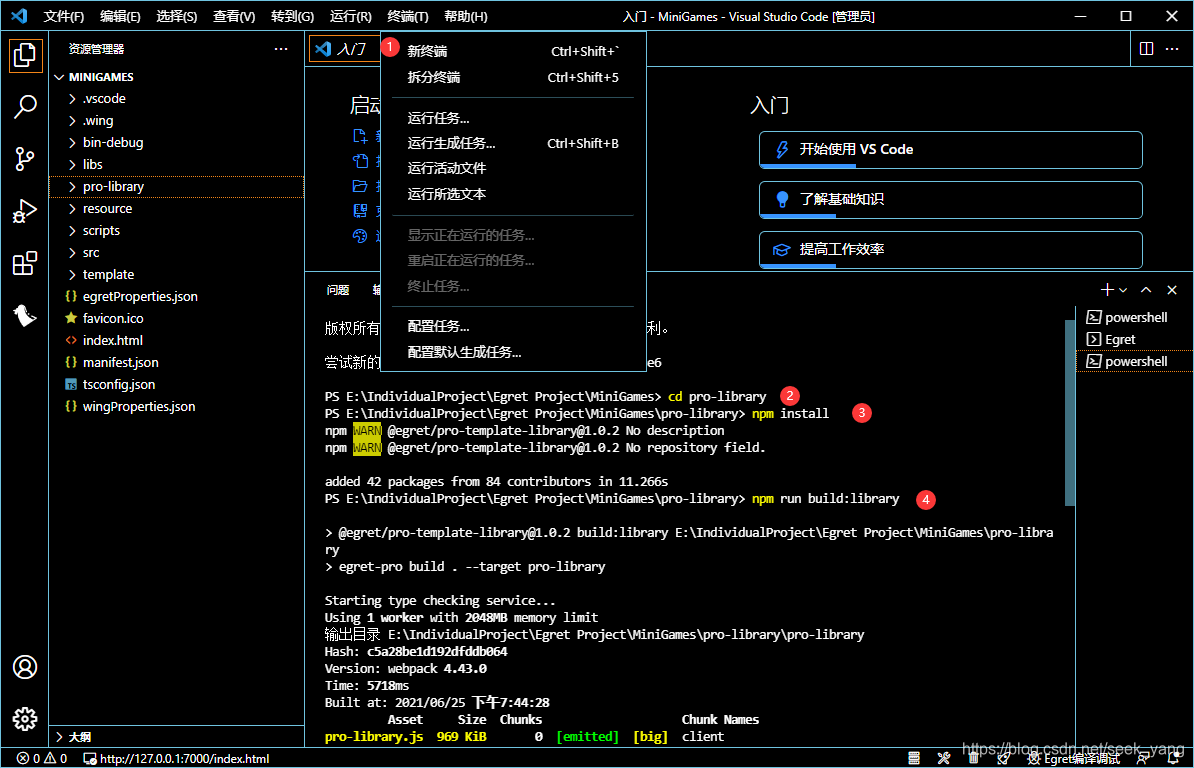Click the 了解基础知识 button

[x=950, y=199]
